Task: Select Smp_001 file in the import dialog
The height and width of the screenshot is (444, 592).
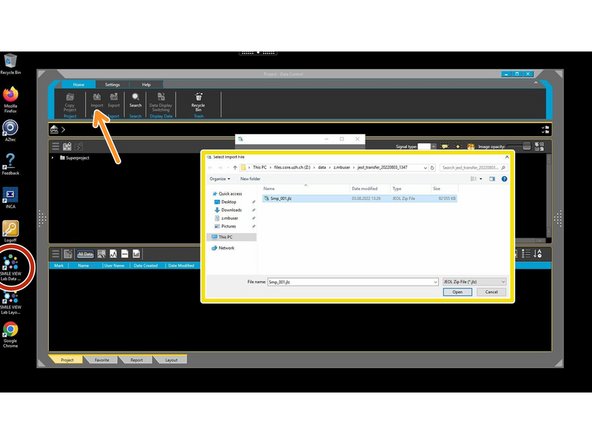Action: click(x=359, y=198)
